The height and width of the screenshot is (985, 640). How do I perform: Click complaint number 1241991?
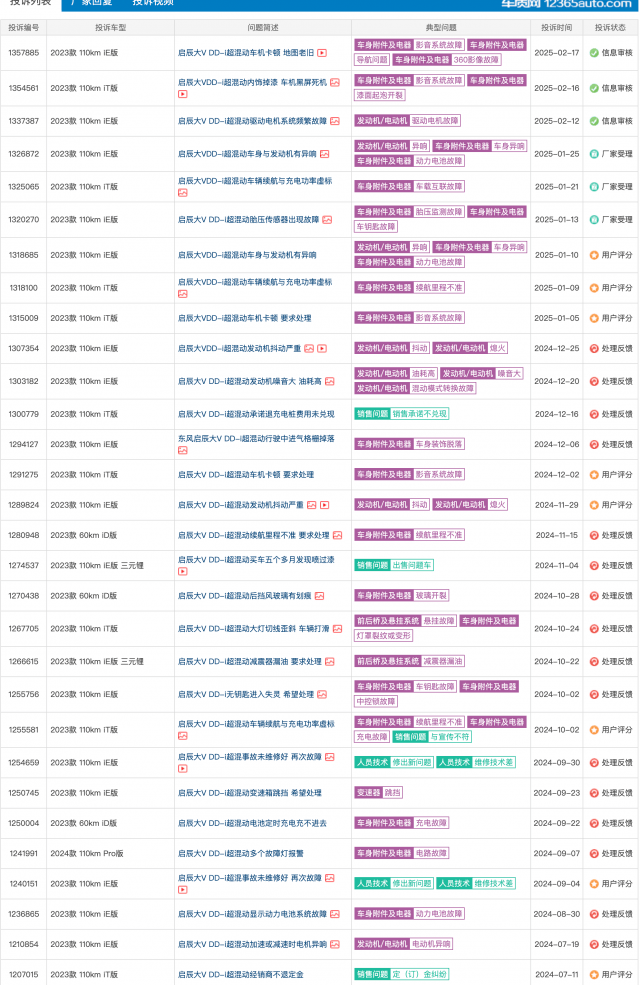point(24,854)
